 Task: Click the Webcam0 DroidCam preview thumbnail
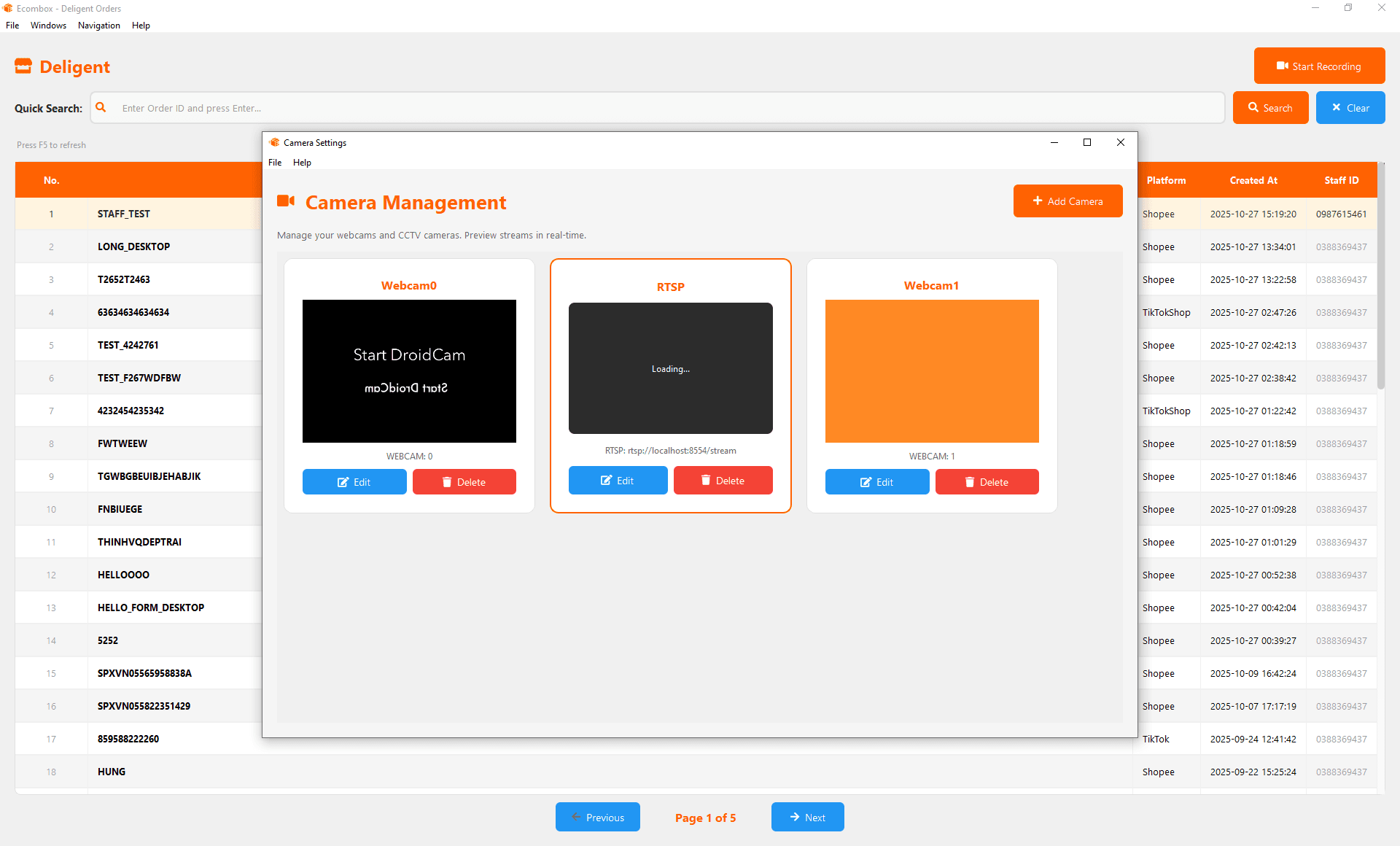pos(409,371)
